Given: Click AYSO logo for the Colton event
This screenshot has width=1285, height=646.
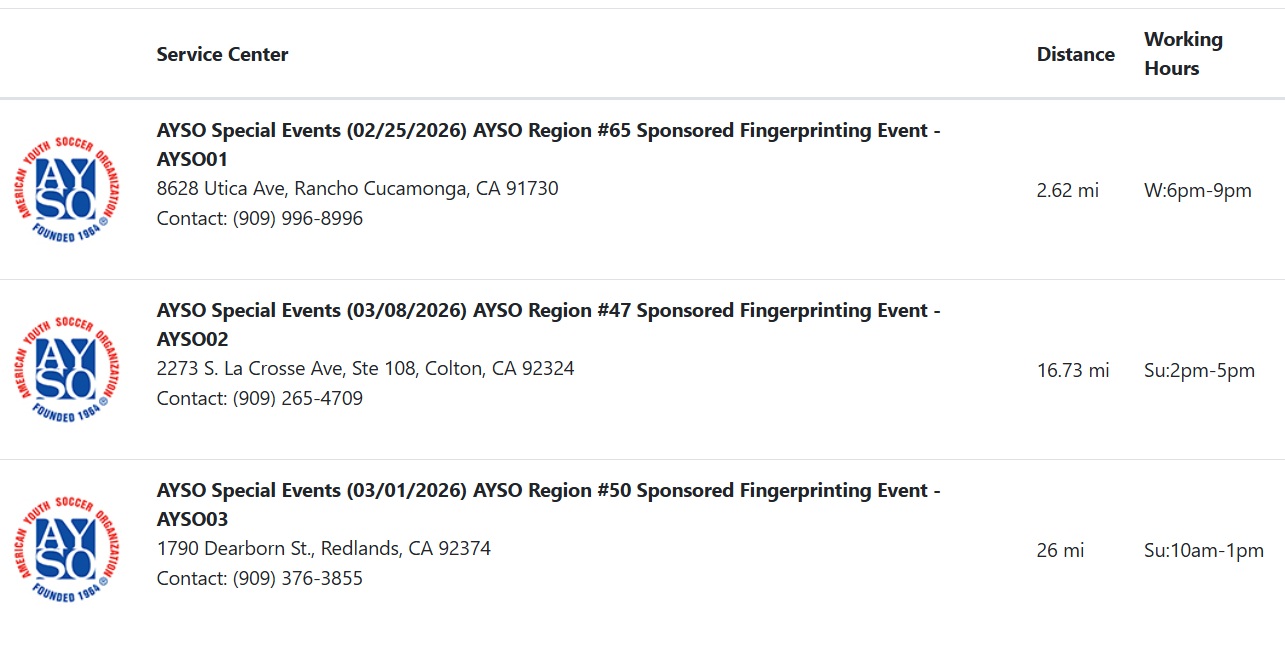Looking at the screenshot, I should [x=67, y=370].
